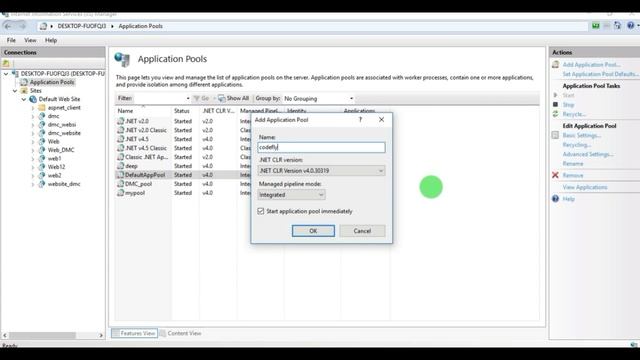Image resolution: width=640 pixels, height=360 pixels.
Task: Click Application Pools in breadcrumb bar
Action: 140,26
